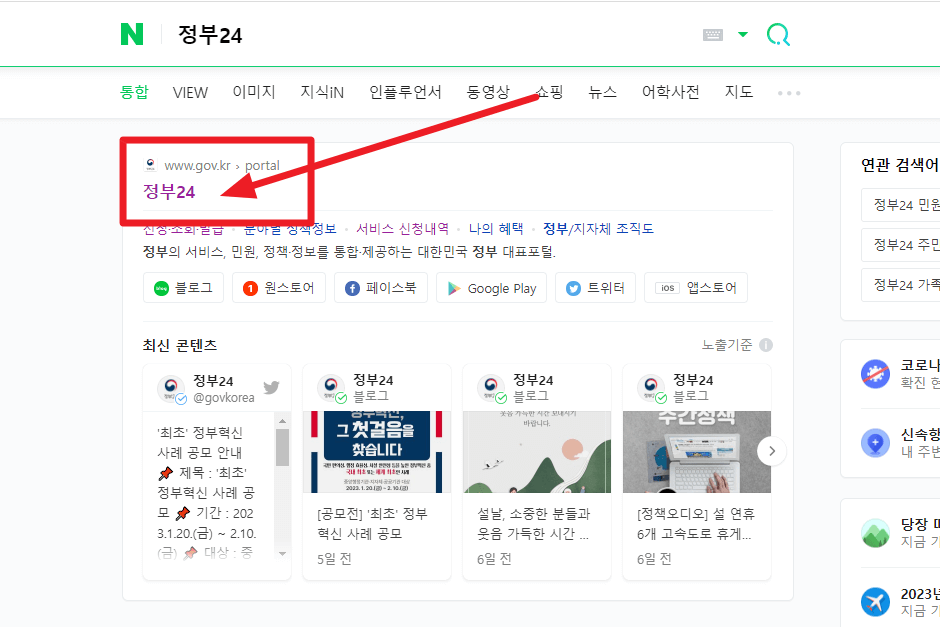Click the www.gov.kr portal URL
Image resolution: width=940 pixels, height=627 pixels.
(x=222, y=165)
